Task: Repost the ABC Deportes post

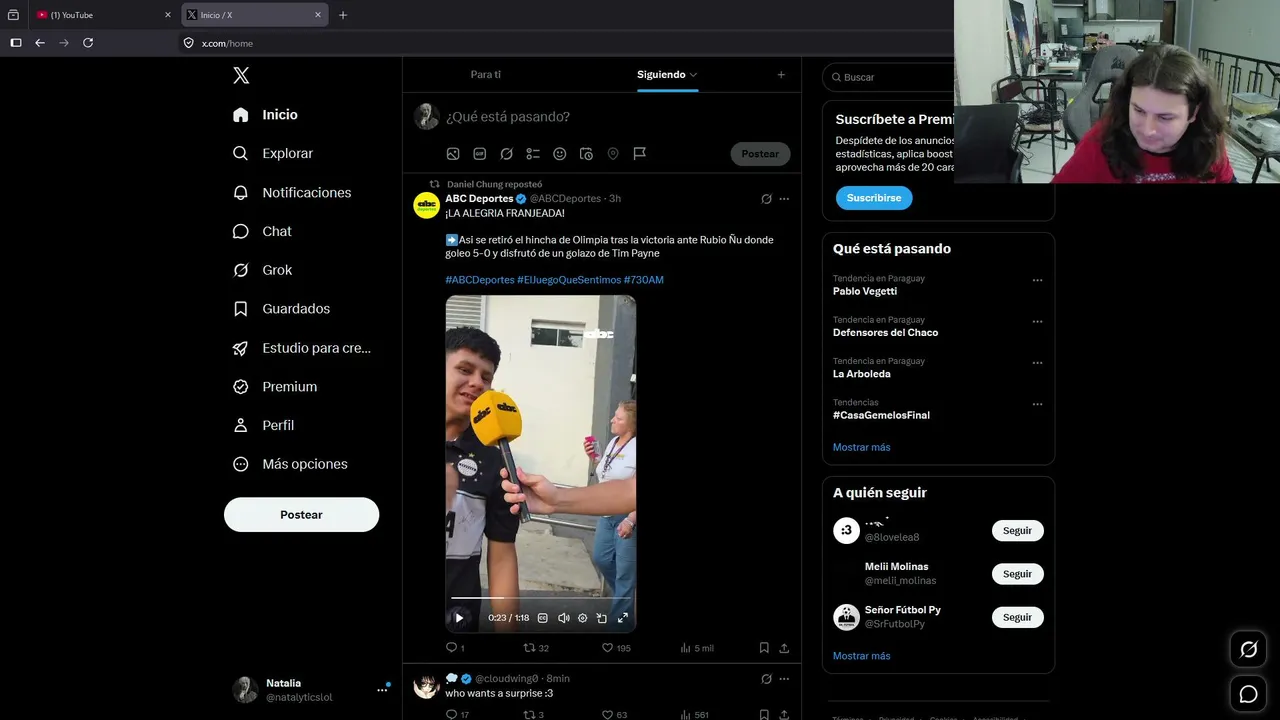Action: point(536,648)
